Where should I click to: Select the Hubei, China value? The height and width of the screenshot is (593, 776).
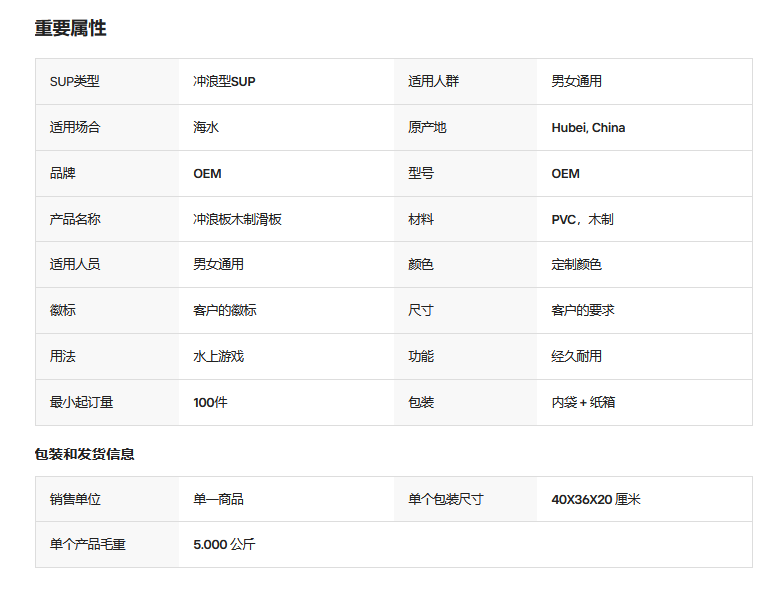(588, 128)
